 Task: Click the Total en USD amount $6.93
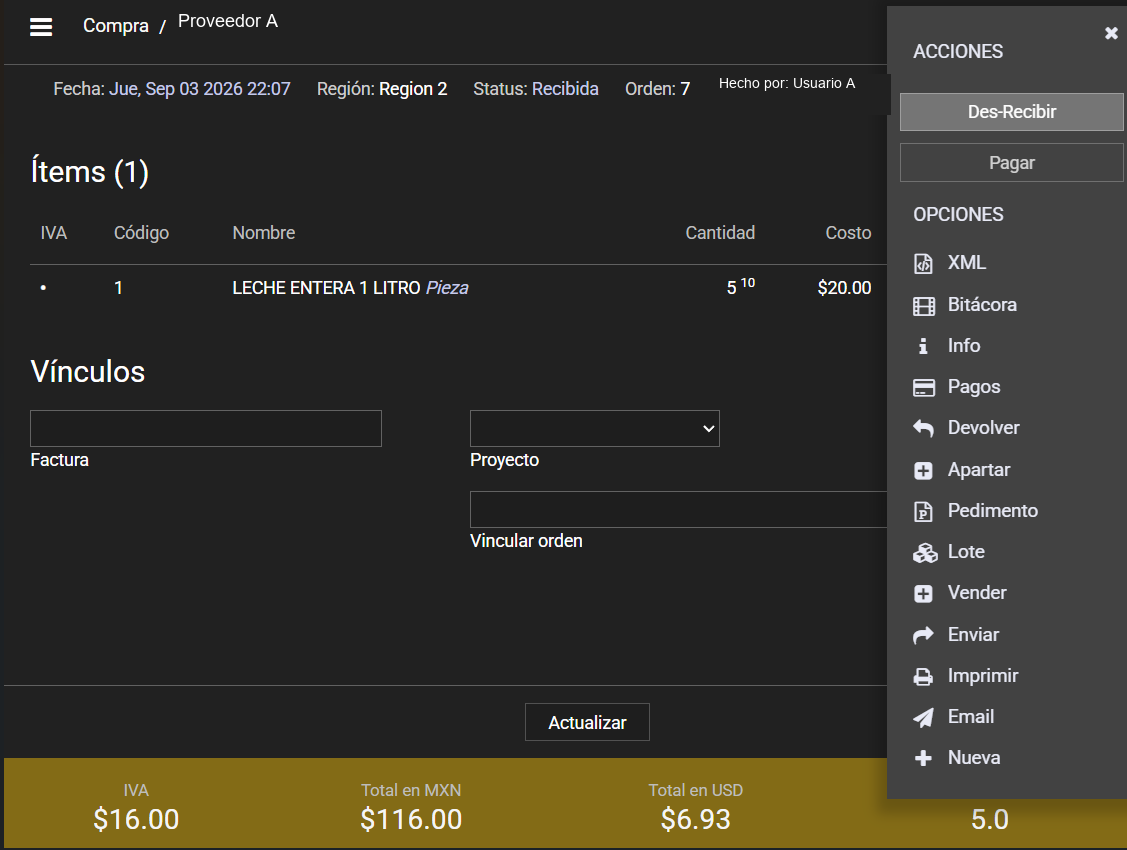696,819
